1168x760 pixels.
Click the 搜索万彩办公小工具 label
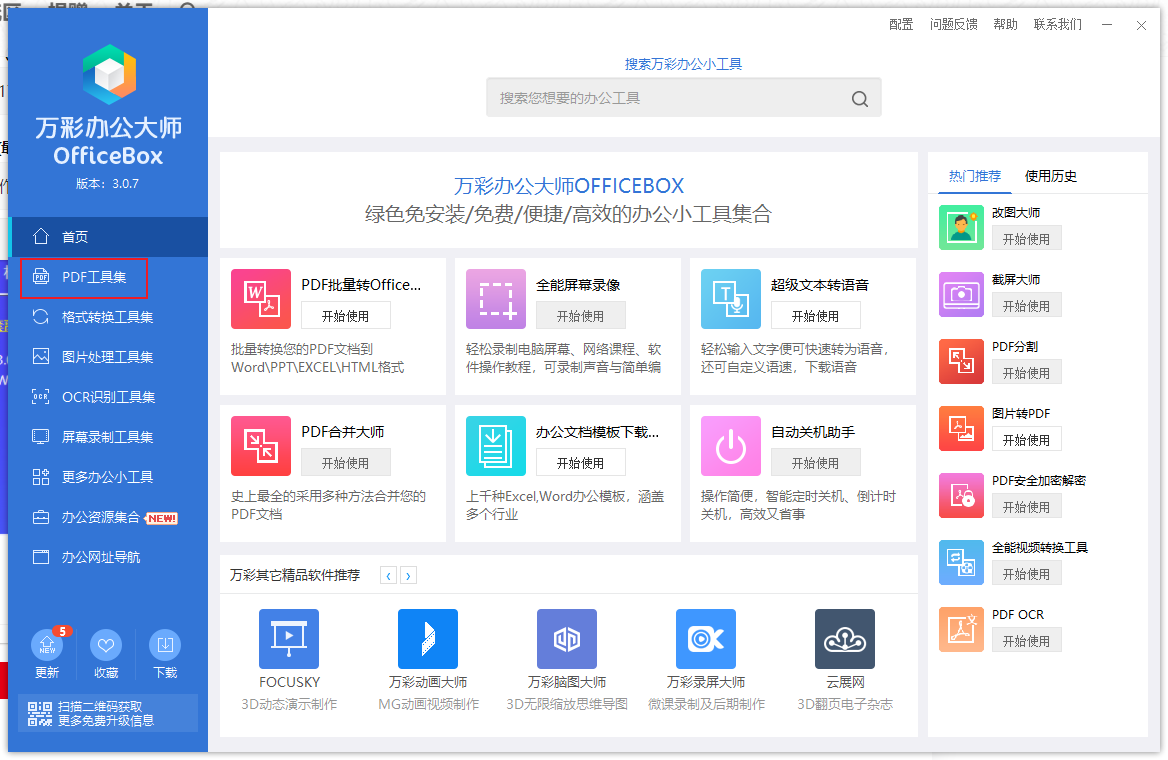(684, 64)
